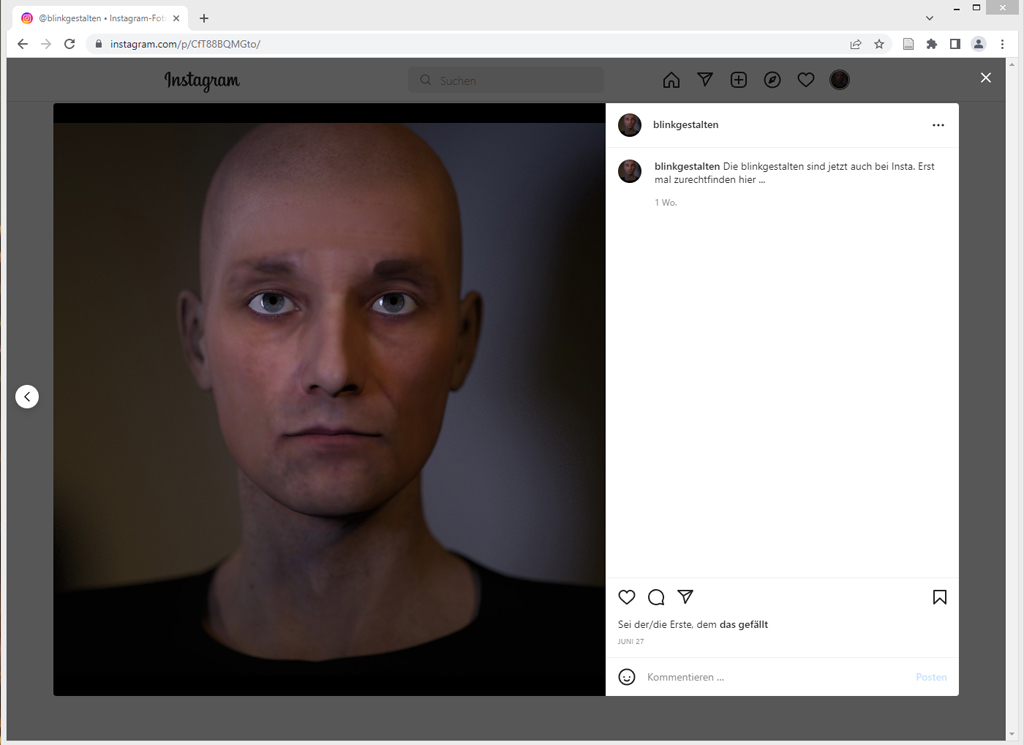Screen dimensions: 1024x745
Task: Save the post with bookmark icon
Action: click(x=939, y=597)
